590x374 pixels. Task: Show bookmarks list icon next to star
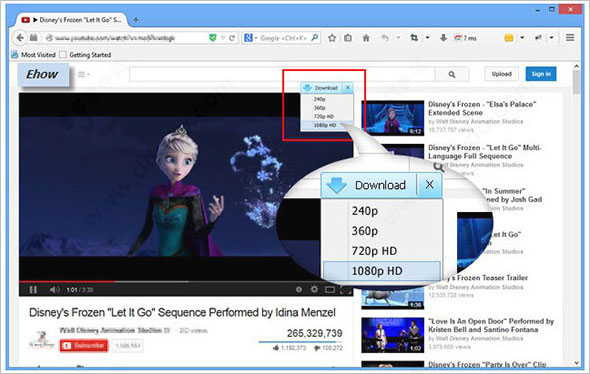coord(348,38)
